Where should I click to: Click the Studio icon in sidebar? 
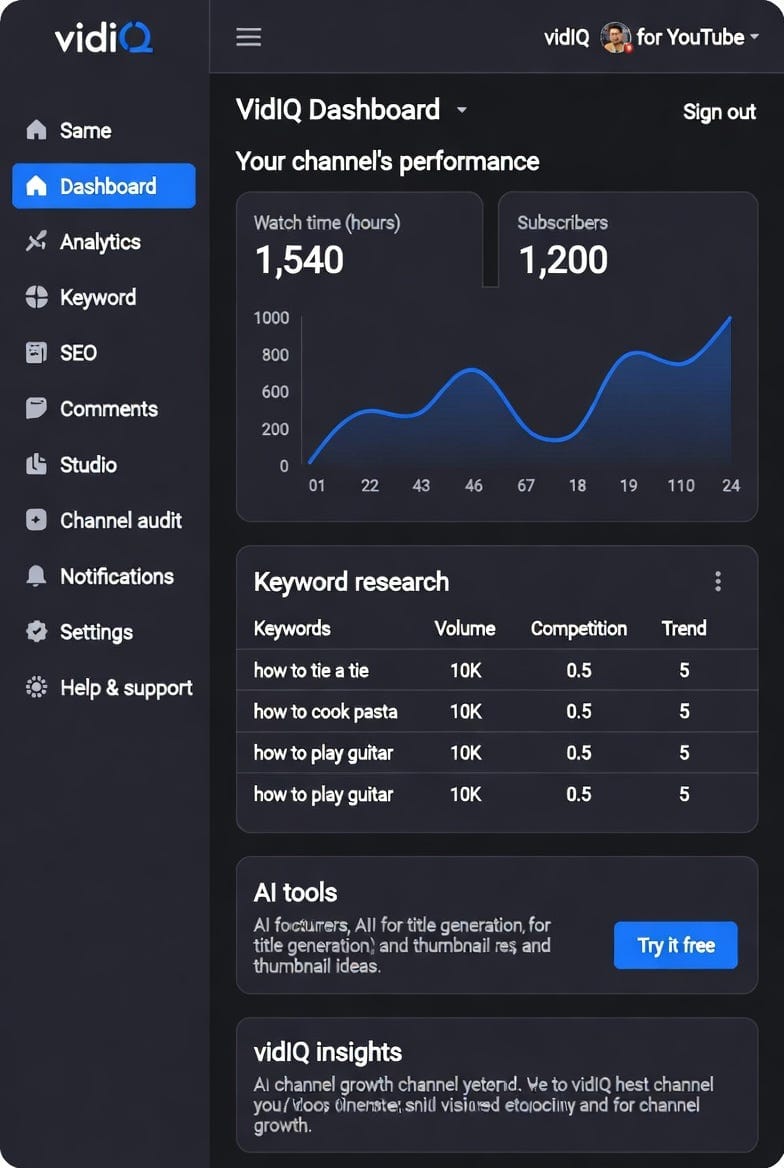[36, 464]
